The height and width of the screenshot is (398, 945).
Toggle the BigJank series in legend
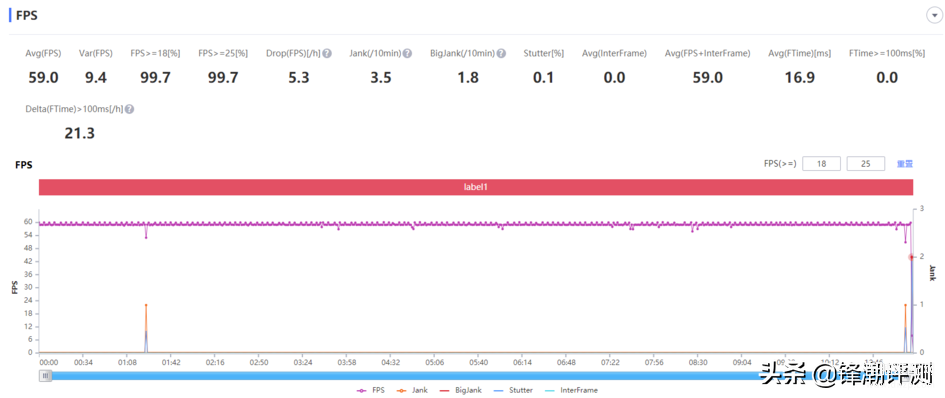pyautogui.click(x=461, y=391)
